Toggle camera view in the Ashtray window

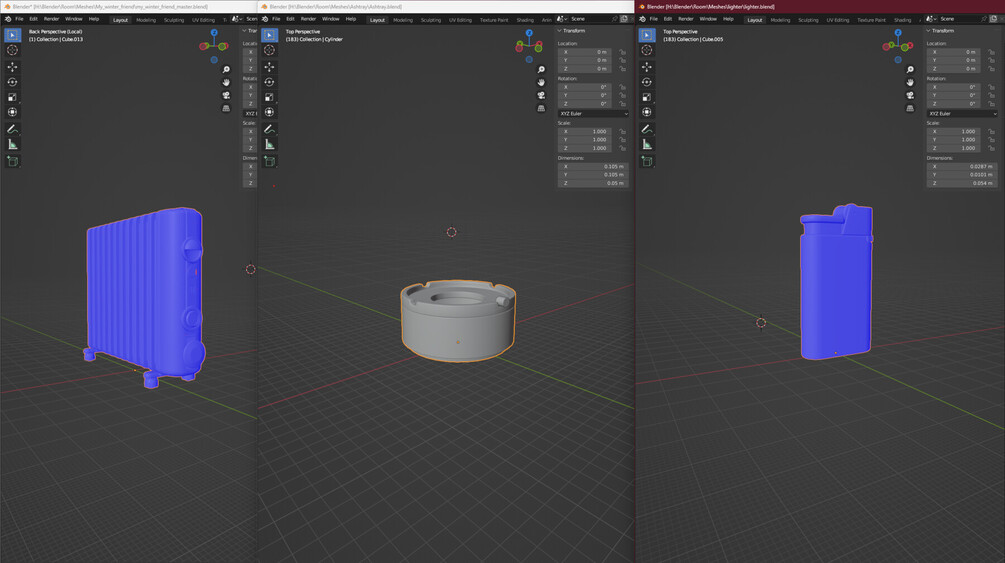coord(541,95)
